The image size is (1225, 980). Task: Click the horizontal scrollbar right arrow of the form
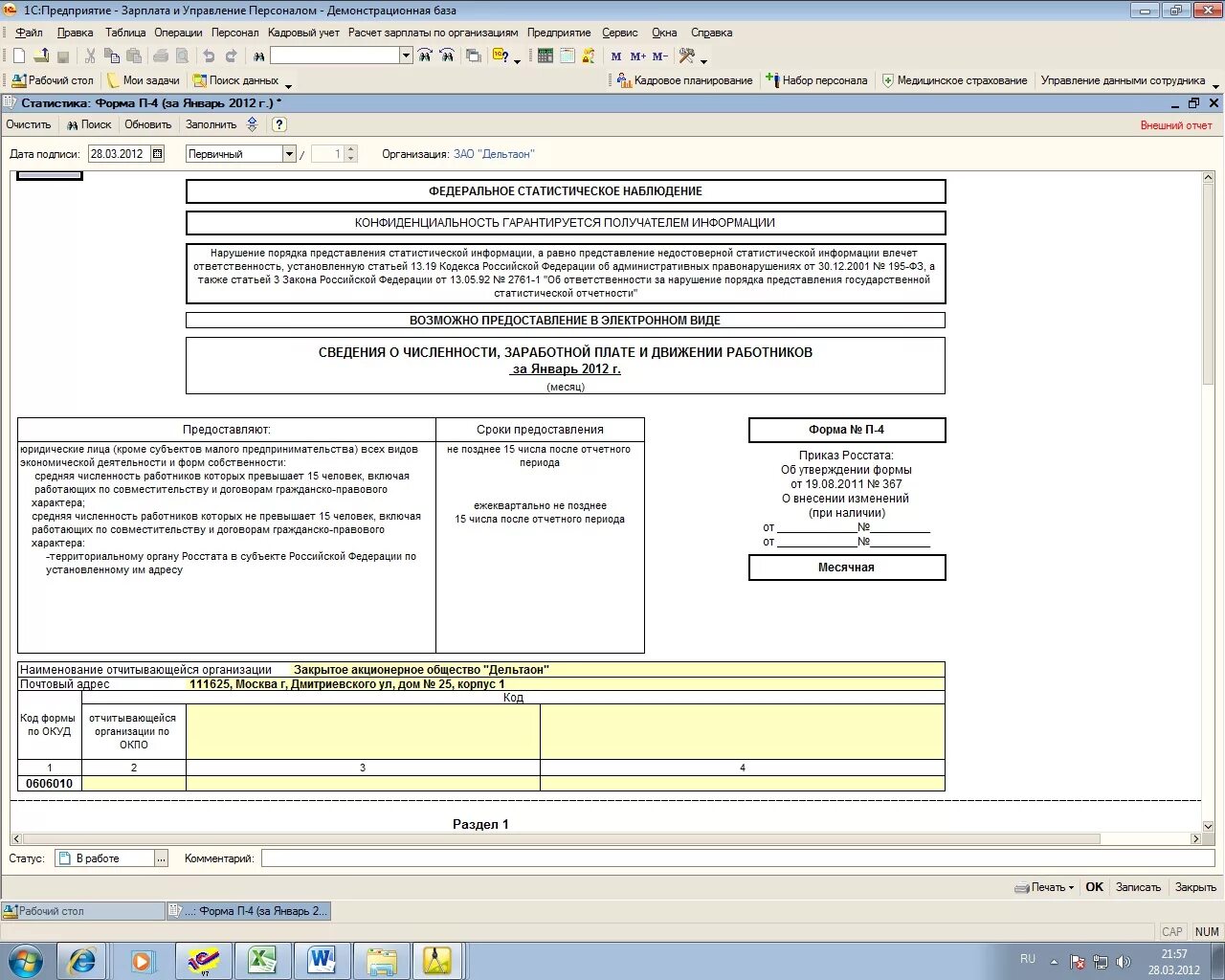pos(1195,838)
